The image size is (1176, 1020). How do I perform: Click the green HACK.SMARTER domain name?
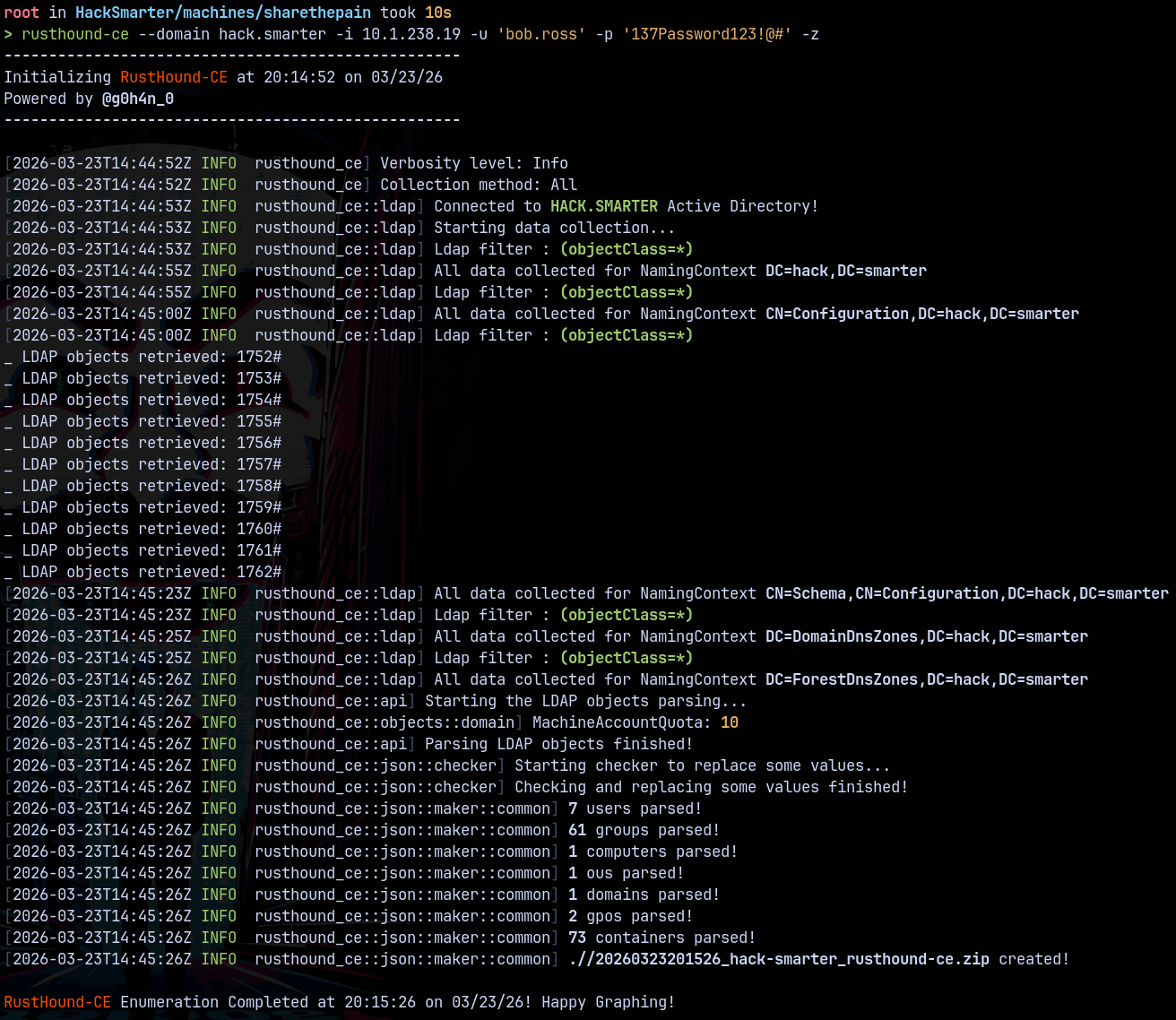pos(603,206)
